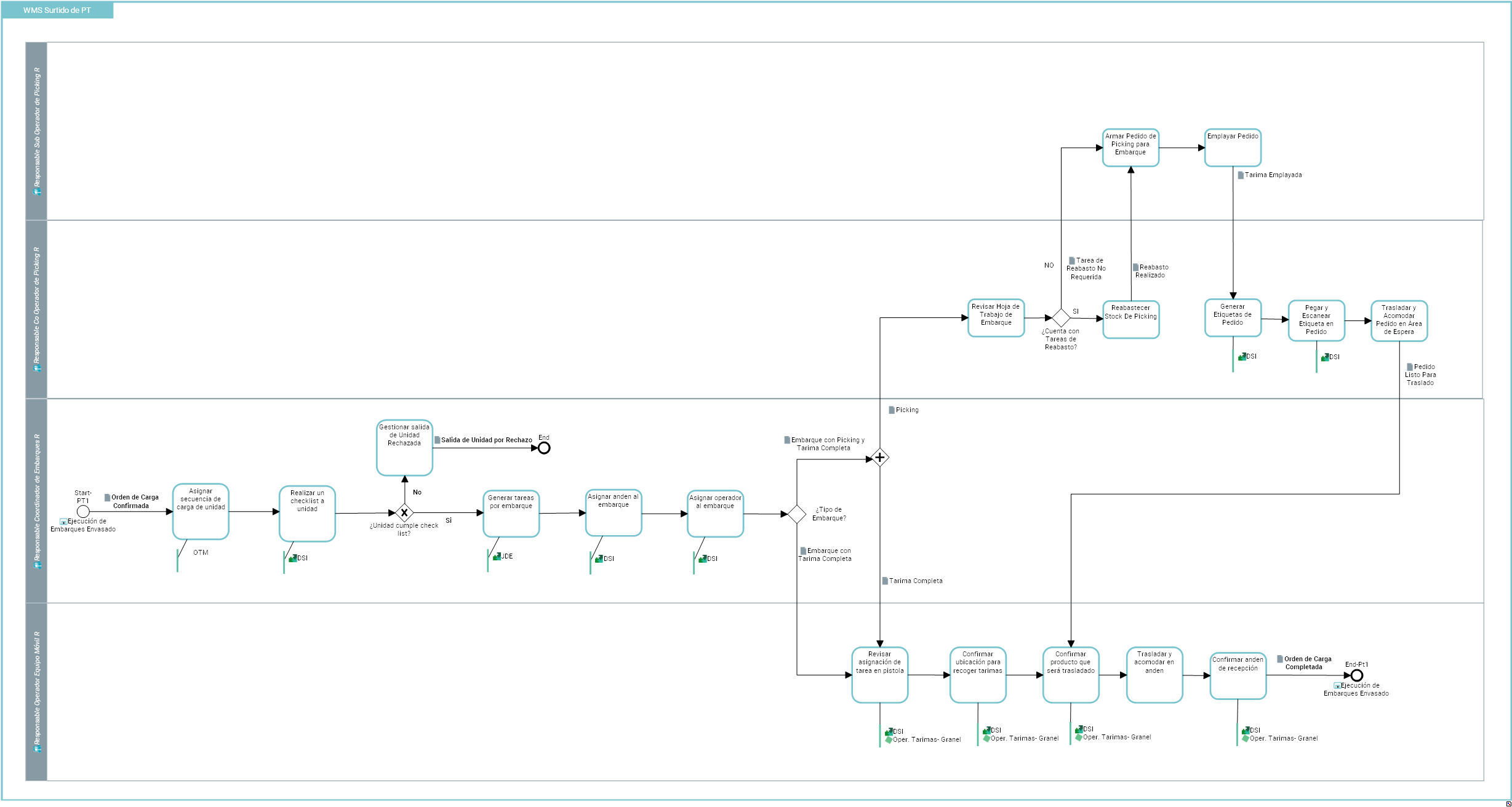Click the small corner icon at bottom right

(x=1508, y=803)
